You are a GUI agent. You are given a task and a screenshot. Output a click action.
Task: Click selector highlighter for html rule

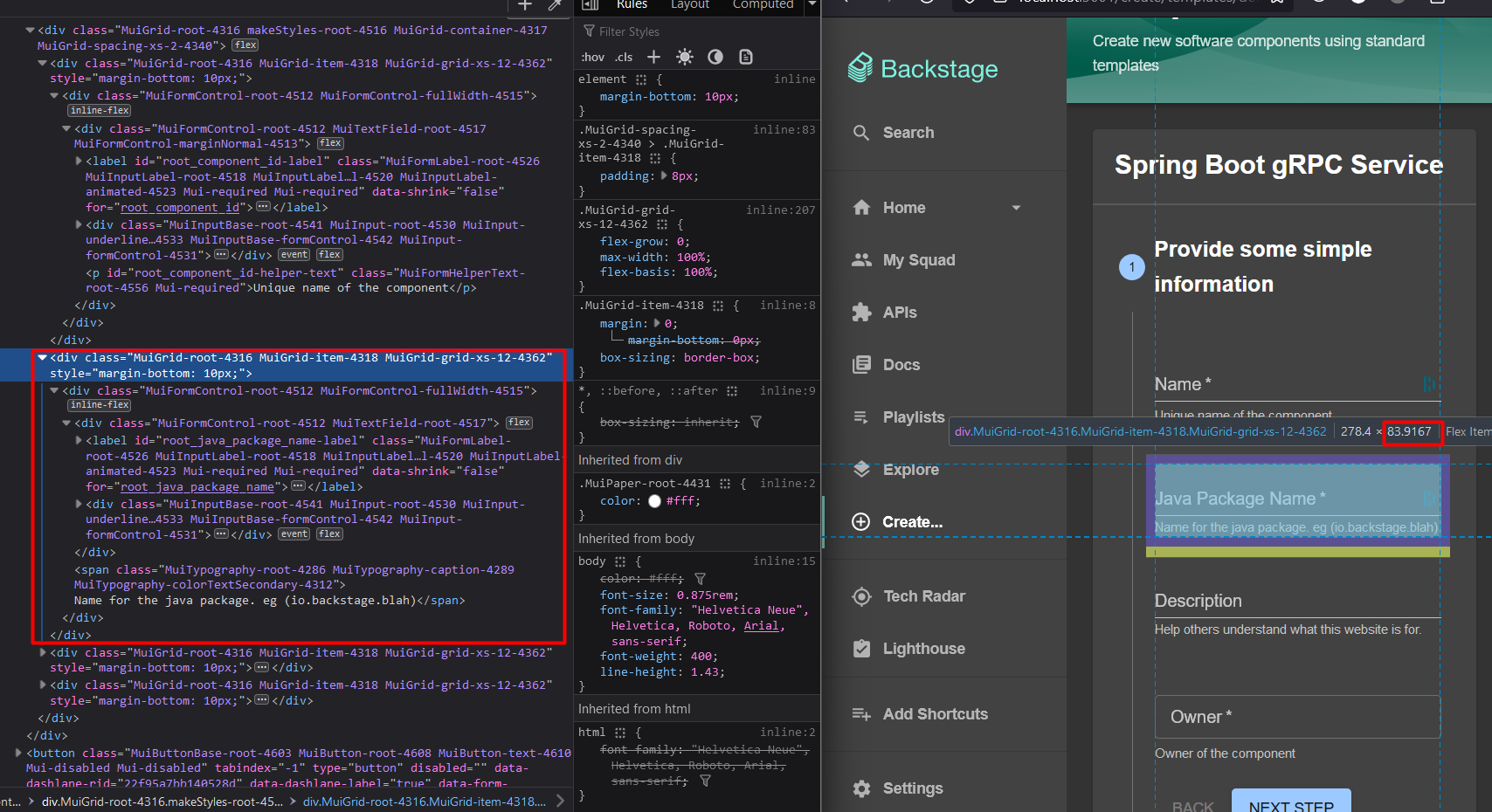[x=620, y=733]
